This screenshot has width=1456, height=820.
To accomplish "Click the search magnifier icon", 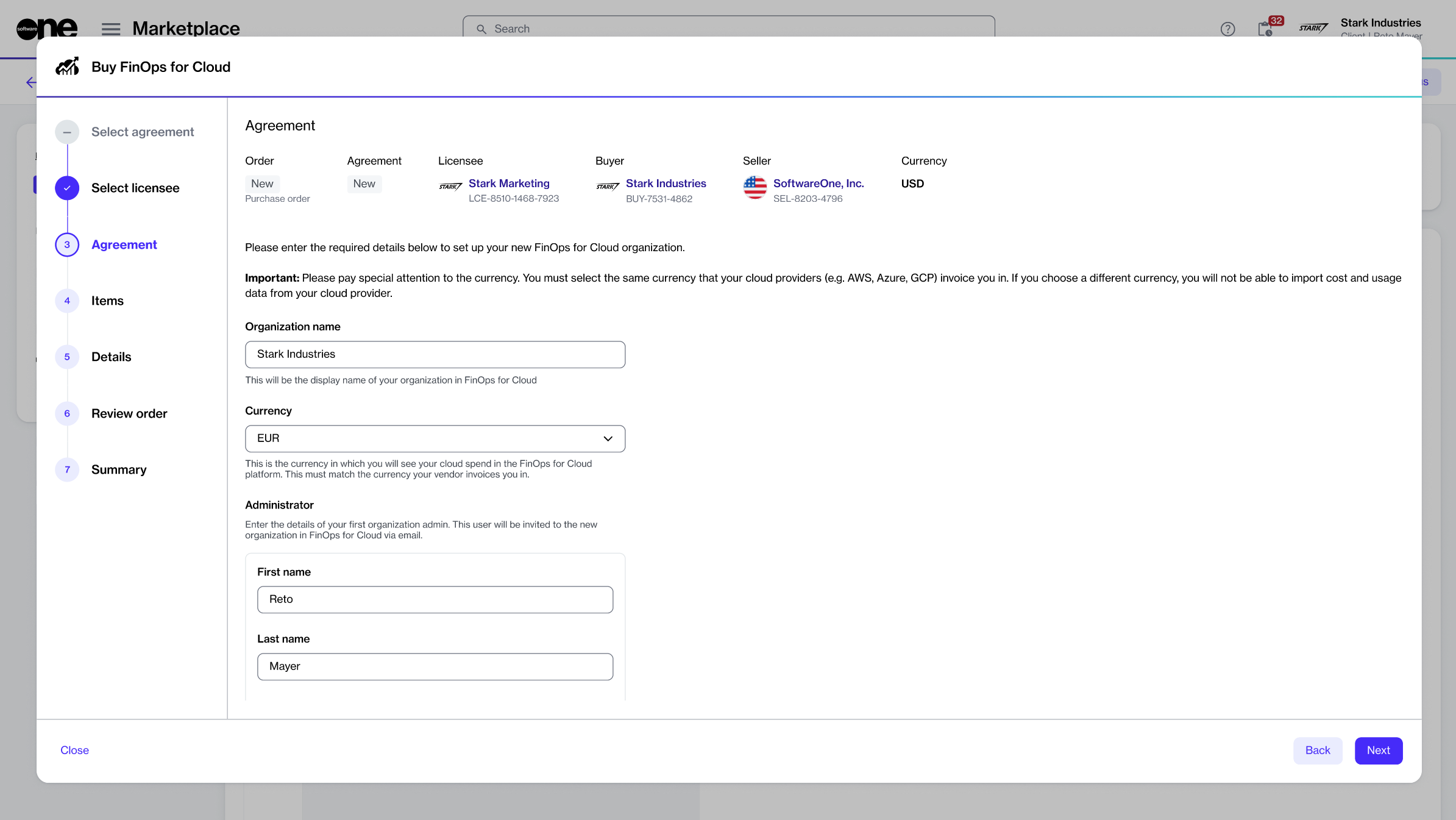I will (481, 29).
